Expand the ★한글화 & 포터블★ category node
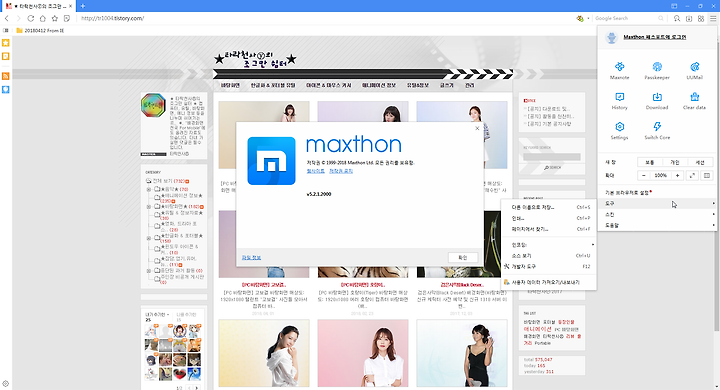720x390 pixels. 149,238
